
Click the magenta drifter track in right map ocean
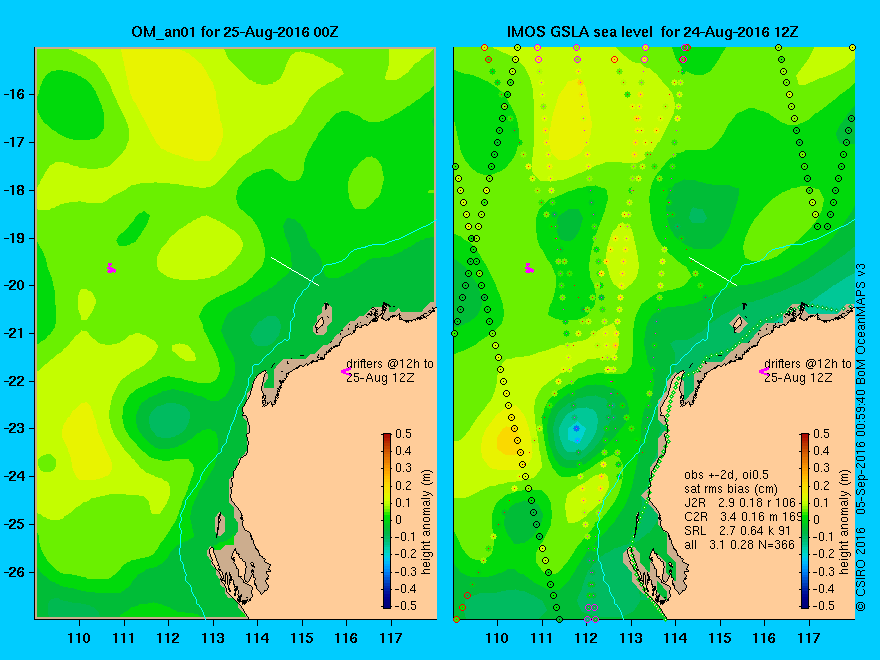tap(529, 268)
